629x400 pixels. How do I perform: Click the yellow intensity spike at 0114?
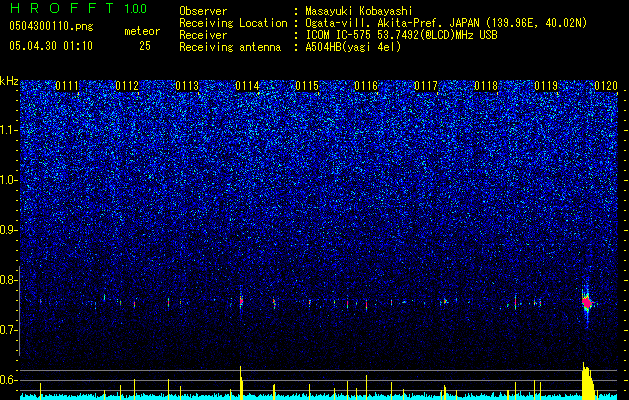[x=241, y=383]
